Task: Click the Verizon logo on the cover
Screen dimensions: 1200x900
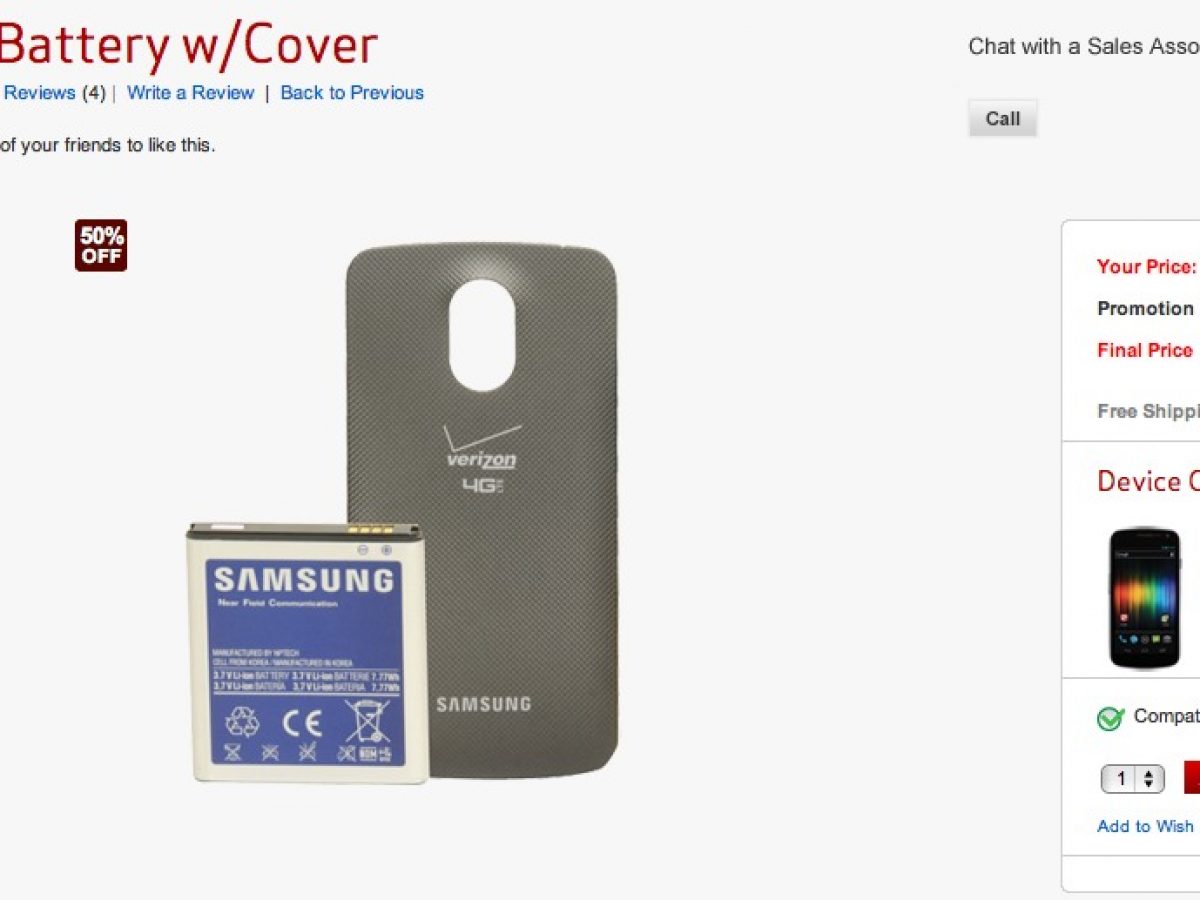Action: click(481, 448)
